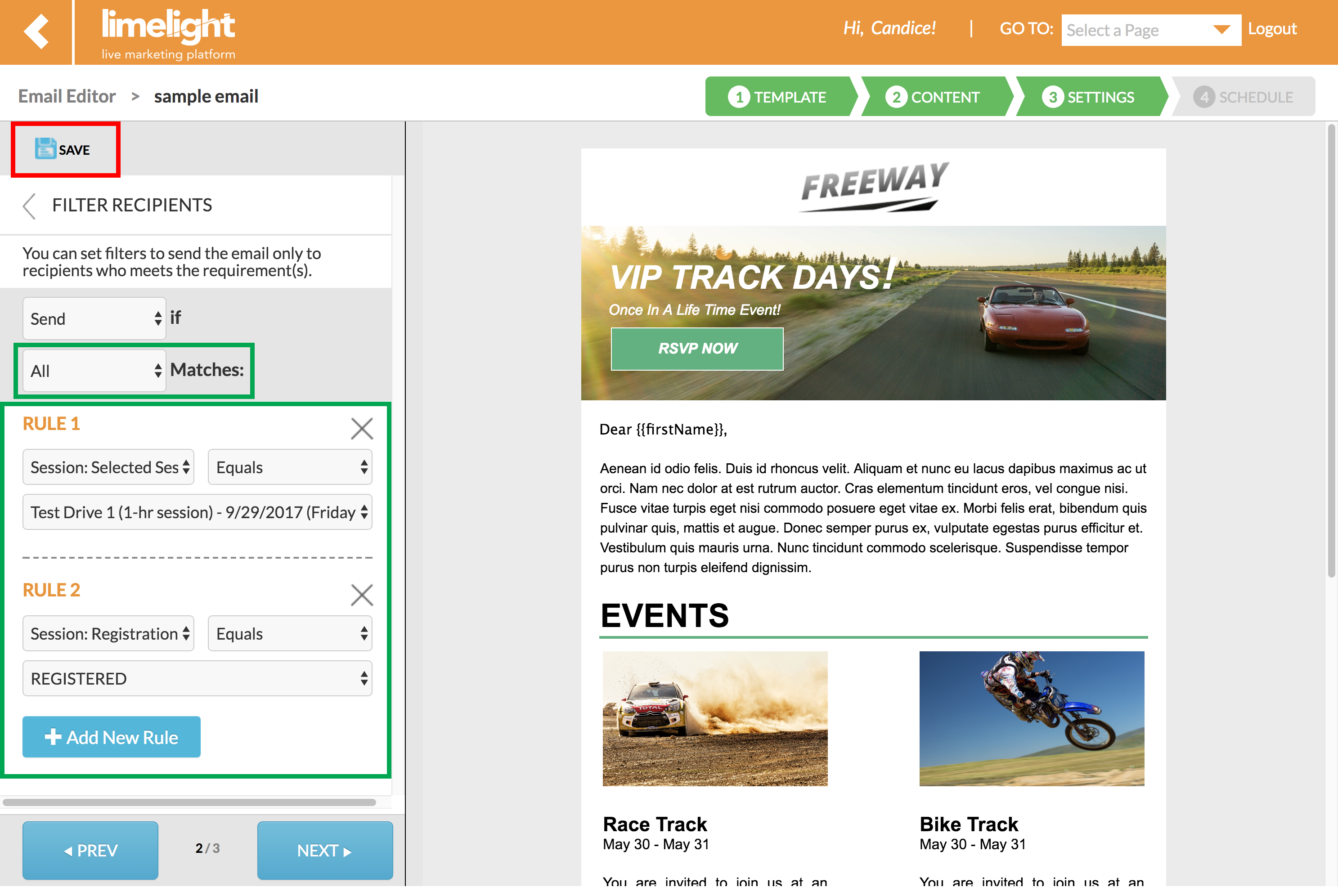
Task: Click the Bike Track motocross image
Action: click(x=1032, y=718)
